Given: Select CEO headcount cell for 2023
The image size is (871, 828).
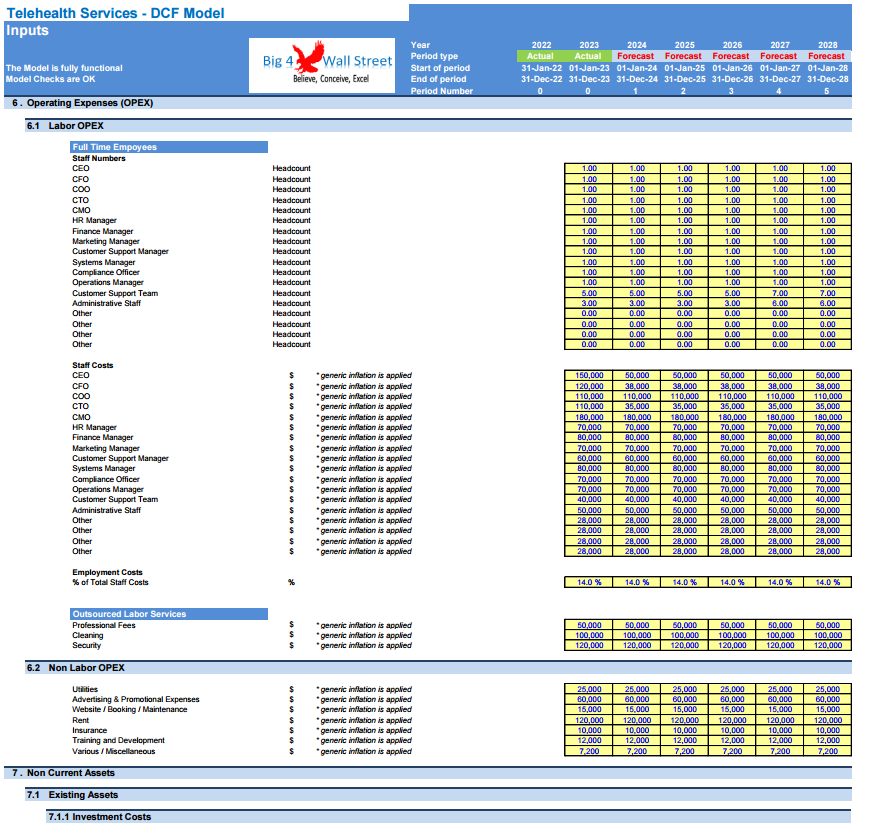Looking at the screenshot, I should [589, 168].
